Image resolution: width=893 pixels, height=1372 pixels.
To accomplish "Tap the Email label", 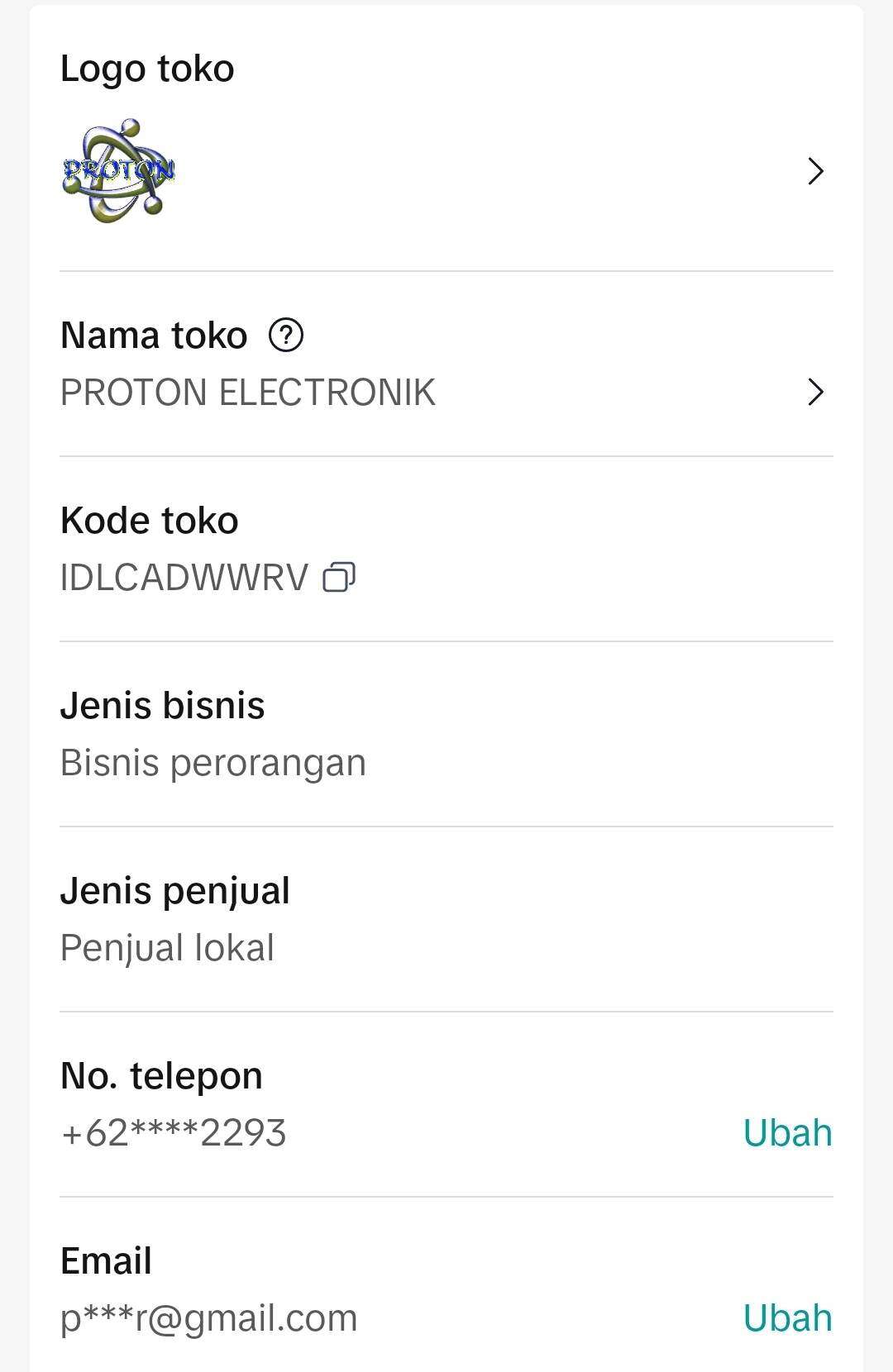I will point(106,1261).
